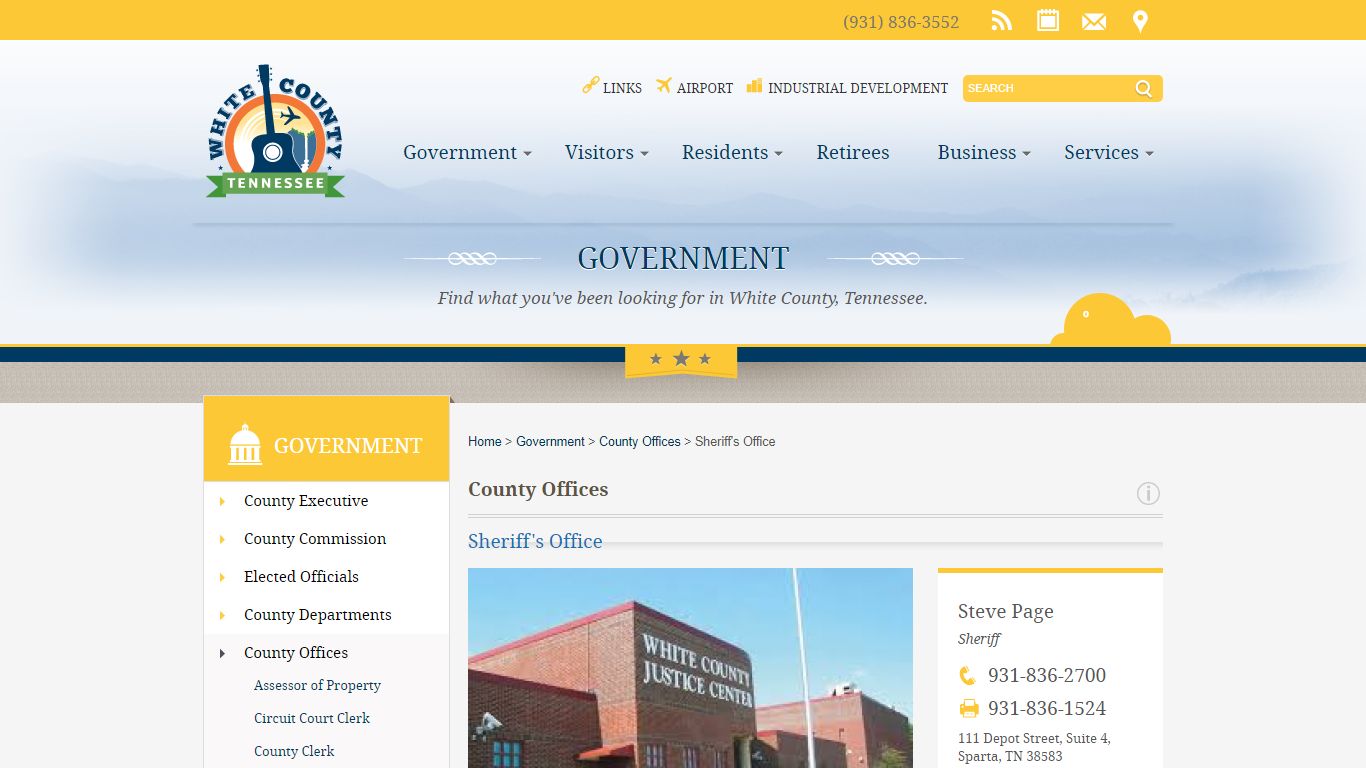
Task: Click the search magnifier icon
Action: tap(1144, 88)
